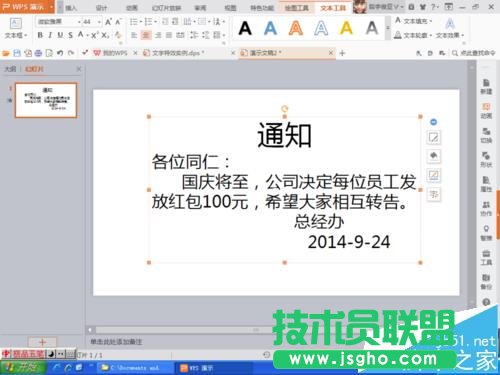The height and width of the screenshot is (375, 500).
Task: Switch to the 插入 ribbon tab
Action: coord(71,8)
